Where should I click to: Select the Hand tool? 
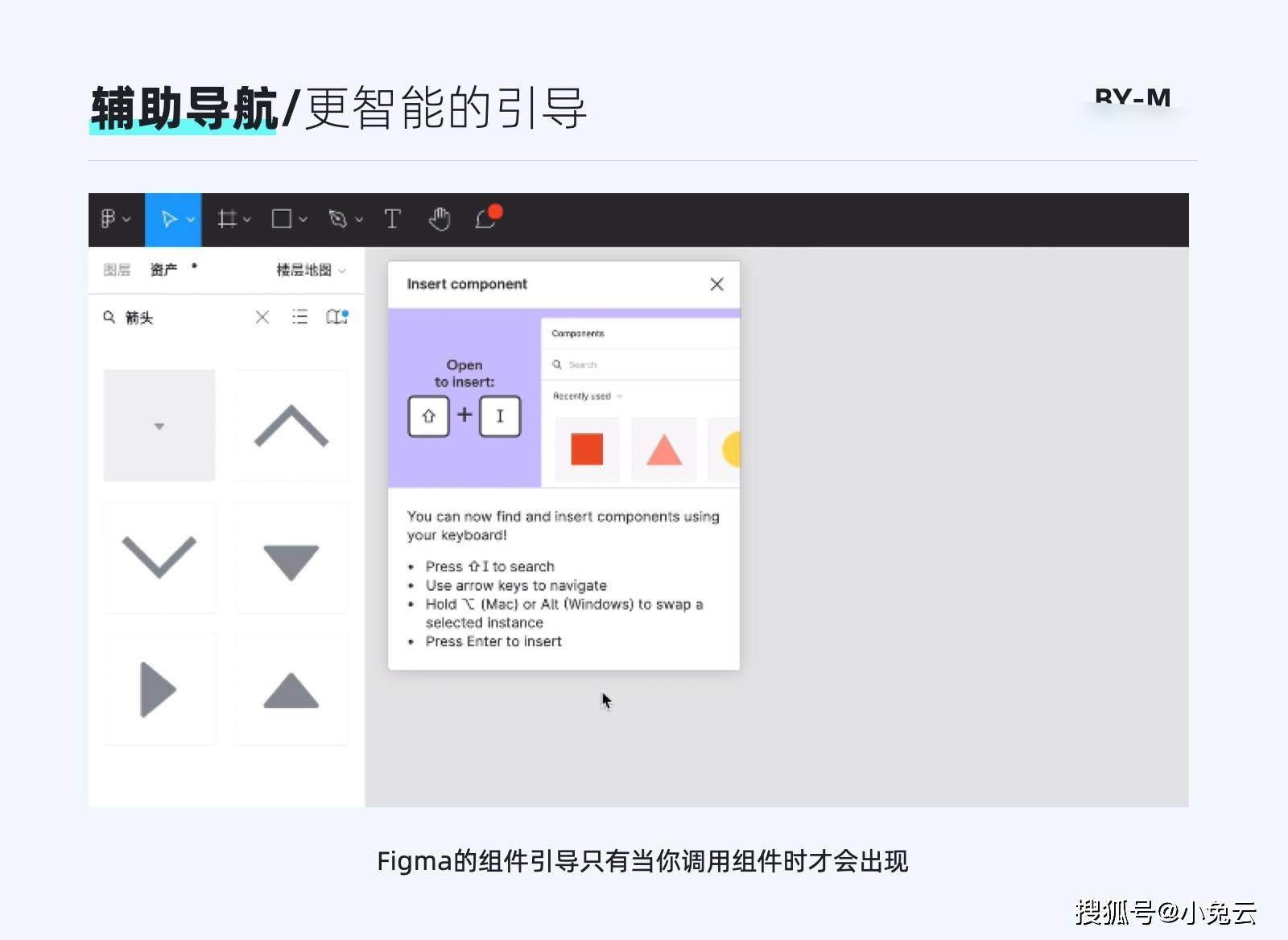click(440, 219)
